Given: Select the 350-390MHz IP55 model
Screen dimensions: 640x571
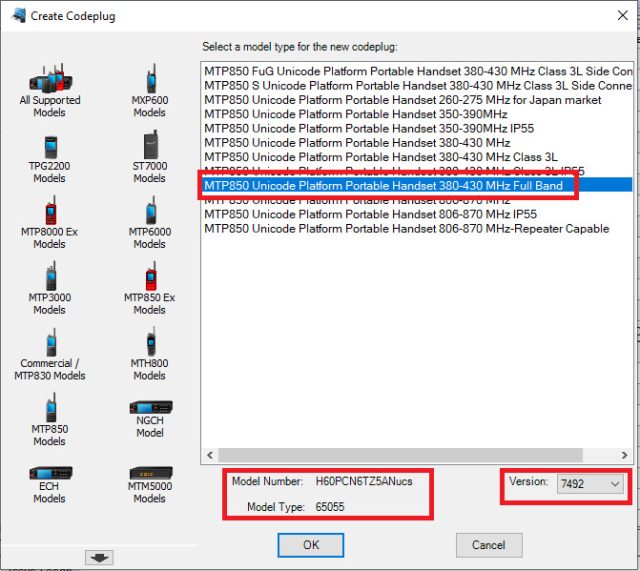Looking at the screenshot, I should pyautogui.click(x=418, y=128).
